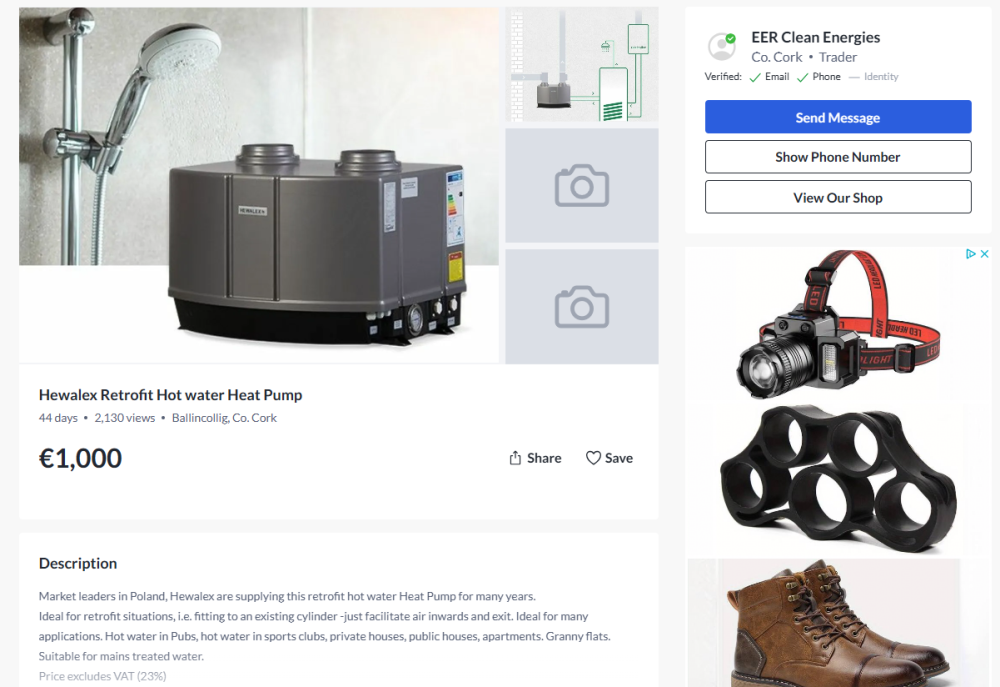The height and width of the screenshot is (687, 1000).
Task: Click Price excludes VAT (23%) line
Action: point(103,676)
